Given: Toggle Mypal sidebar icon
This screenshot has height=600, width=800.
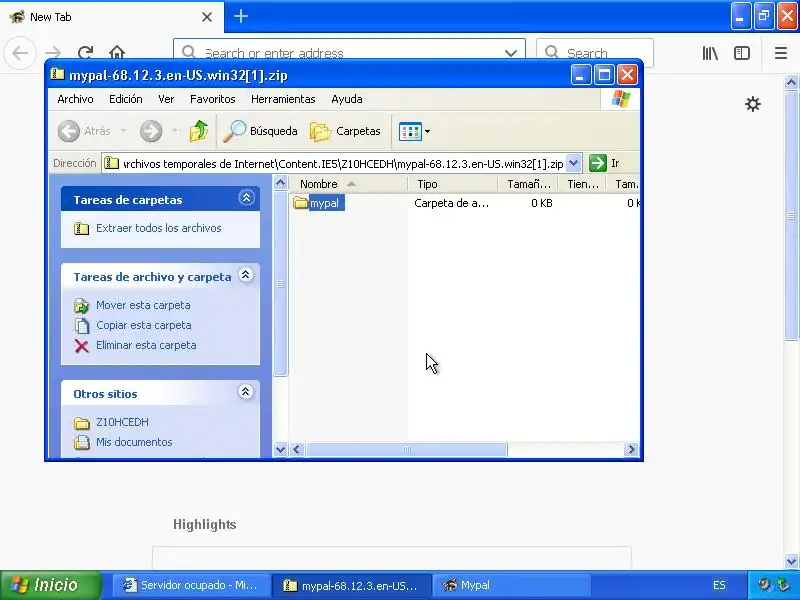Looking at the screenshot, I should click(742, 53).
